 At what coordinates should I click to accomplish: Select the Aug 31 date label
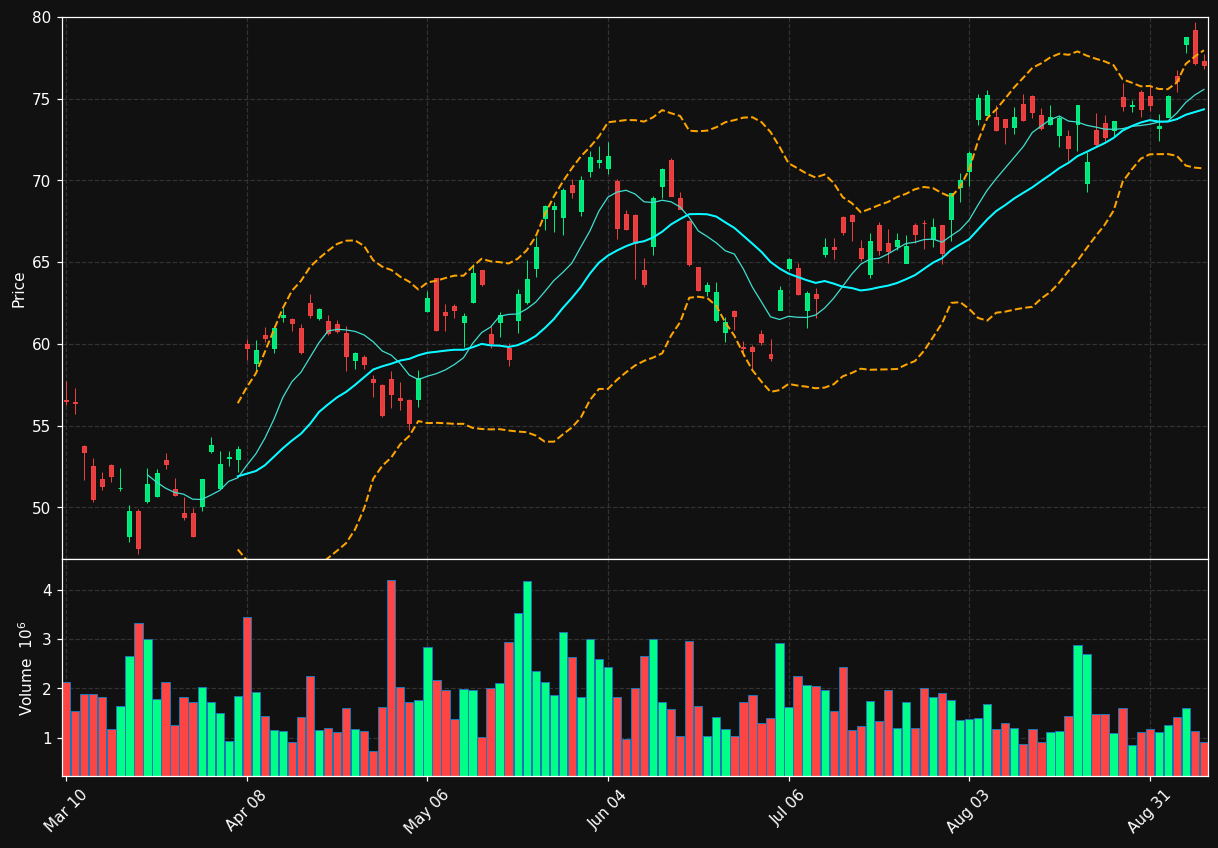coord(1149,810)
